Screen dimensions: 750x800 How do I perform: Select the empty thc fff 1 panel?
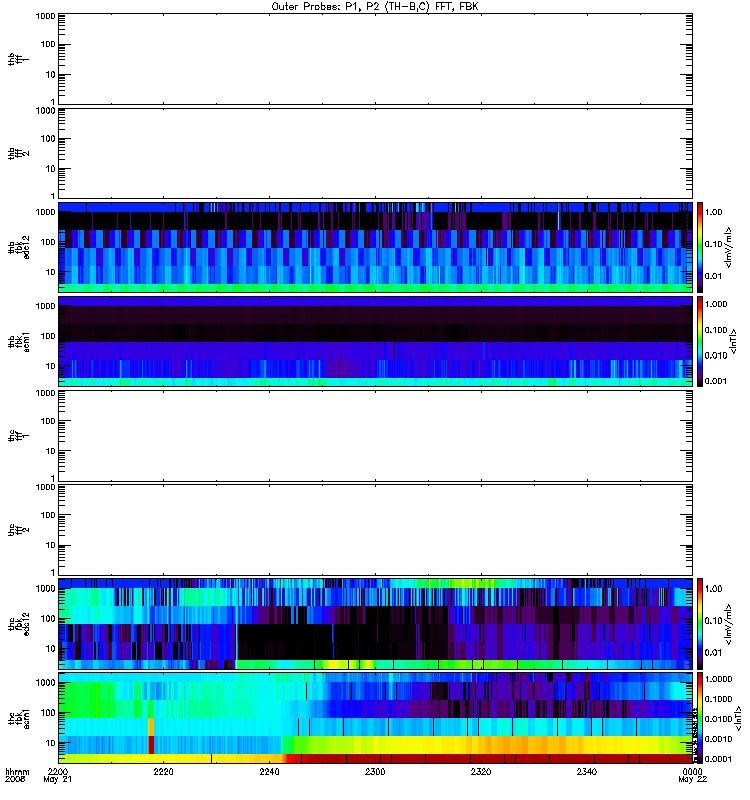pyautogui.click(x=375, y=435)
